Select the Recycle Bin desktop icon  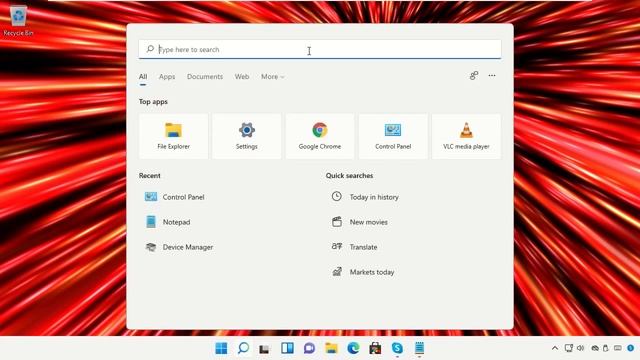click(18, 21)
